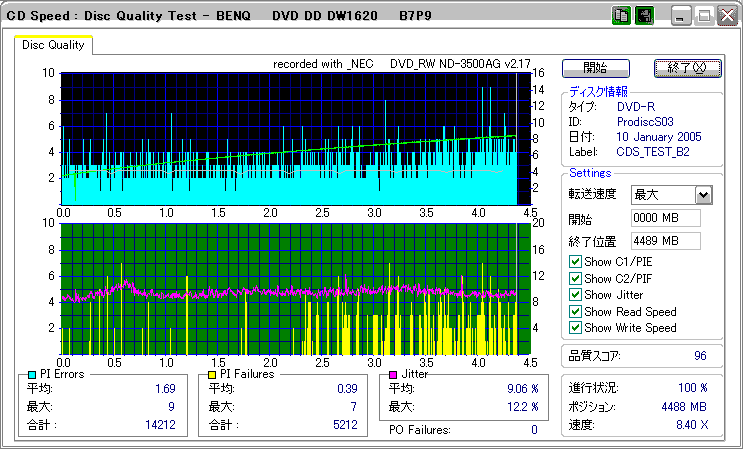The height and width of the screenshot is (449, 743).
Task: Click the magenta Jitter legend swatch
Action: (x=394, y=374)
